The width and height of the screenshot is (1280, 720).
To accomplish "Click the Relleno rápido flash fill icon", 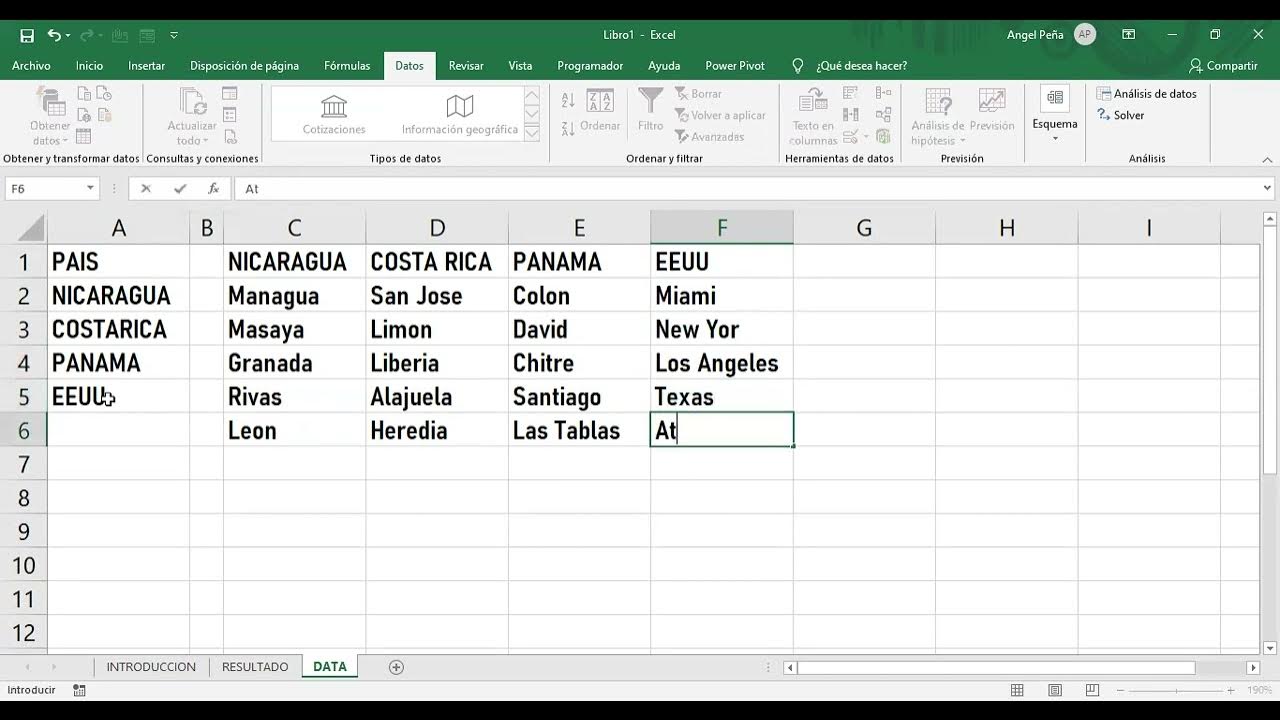I will [x=851, y=93].
